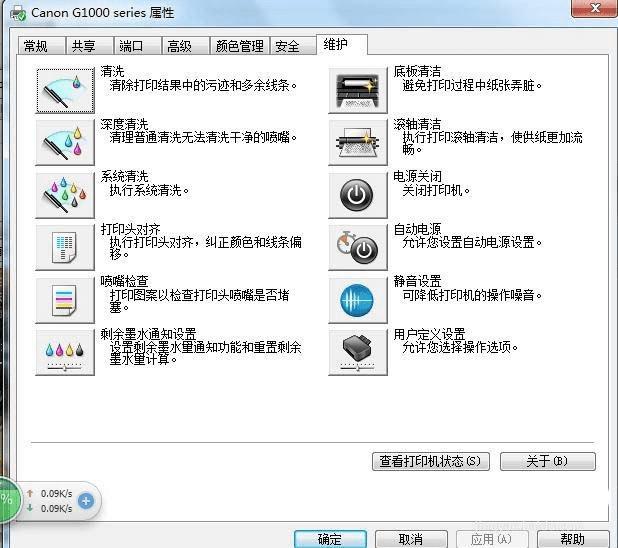Screen dimensions: 618x548
Task: Start 深度清洗 deep cleaning icon
Action: point(65,142)
